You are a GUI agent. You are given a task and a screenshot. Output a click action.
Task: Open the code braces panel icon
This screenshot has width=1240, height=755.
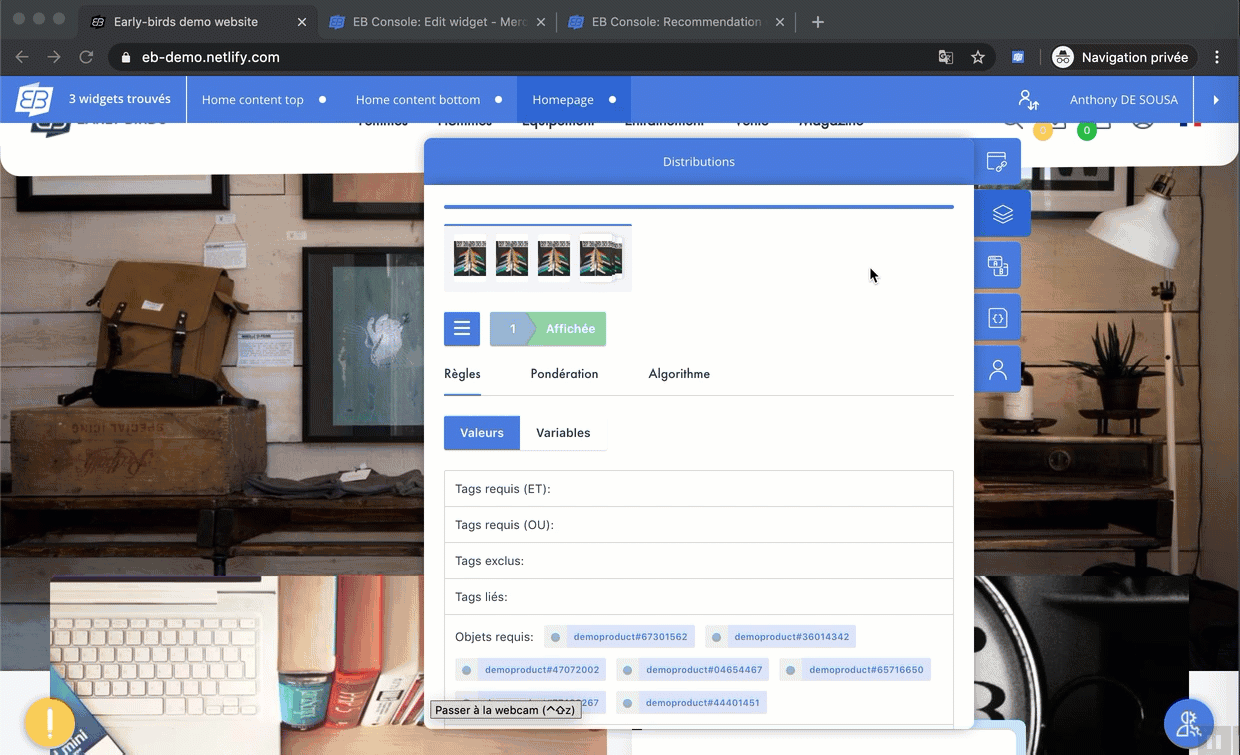coord(997,318)
